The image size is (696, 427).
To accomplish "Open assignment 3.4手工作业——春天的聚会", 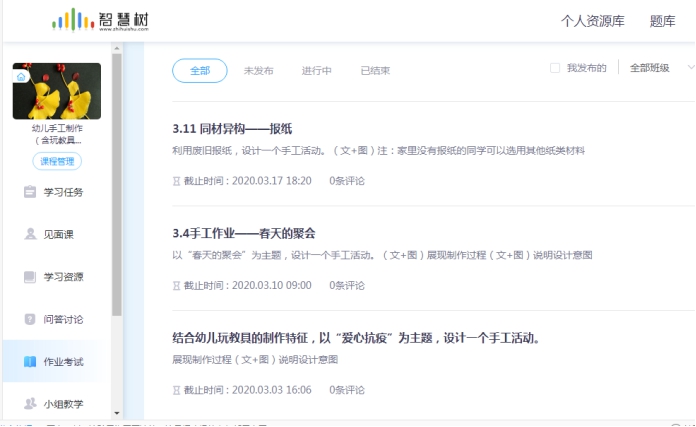I will [x=244, y=233].
